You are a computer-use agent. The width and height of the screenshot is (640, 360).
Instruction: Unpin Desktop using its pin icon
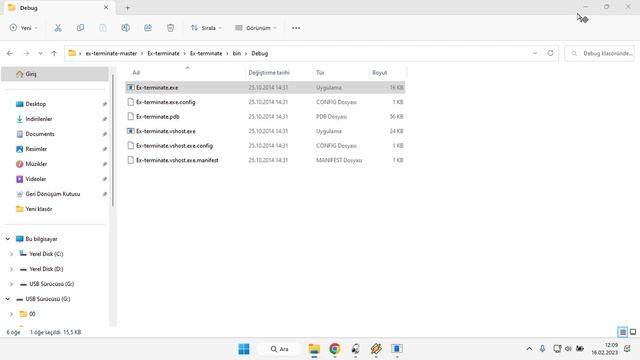click(x=104, y=104)
